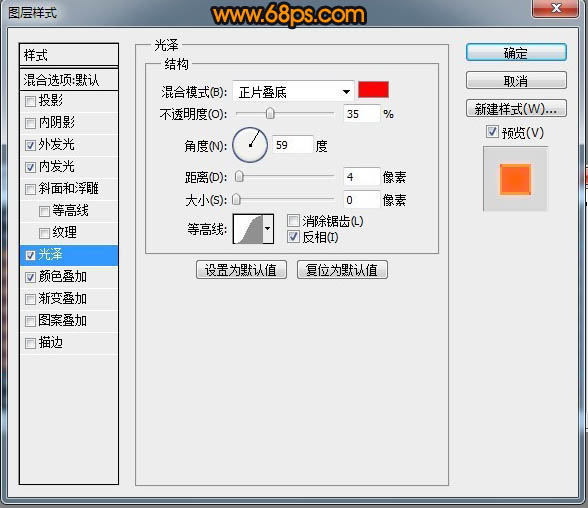Toggle the 预览 preview checkbox
This screenshot has height=508, width=588.
(x=492, y=132)
